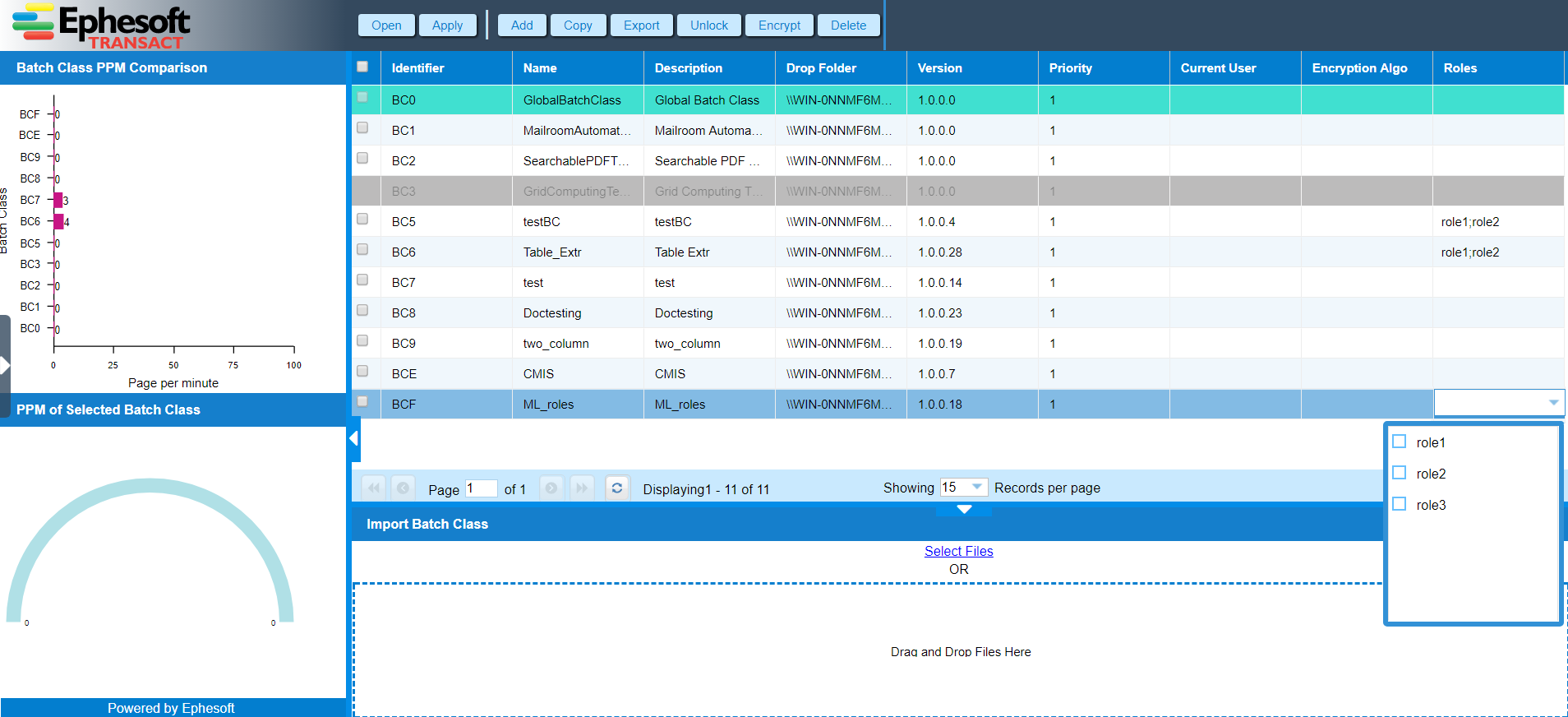Click the Add batch class button
Viewport: 1568px width, 717px height.
pos(522,25)
